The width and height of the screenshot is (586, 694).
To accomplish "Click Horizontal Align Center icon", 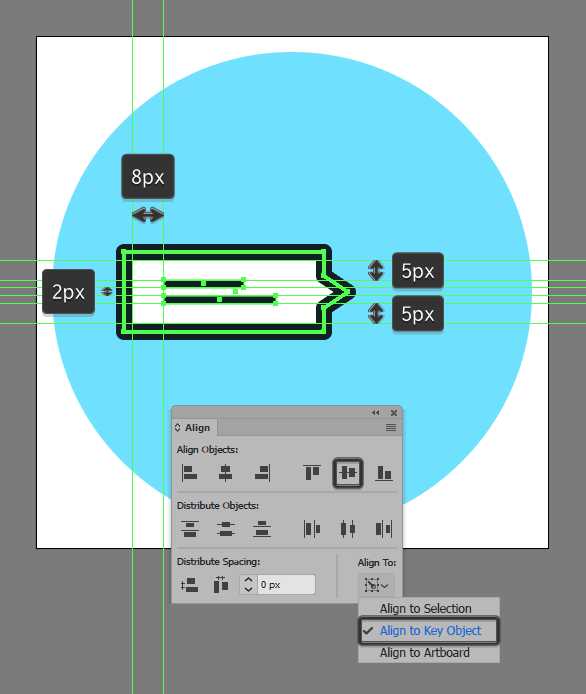I will (x=225, y=473).
